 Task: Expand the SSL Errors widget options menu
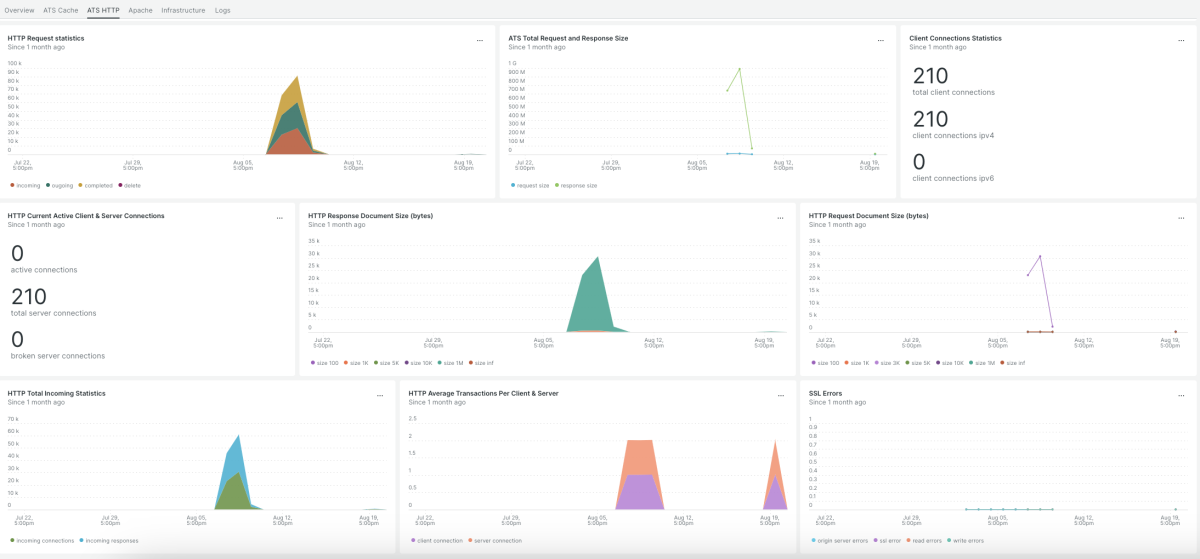point(1181,396)
